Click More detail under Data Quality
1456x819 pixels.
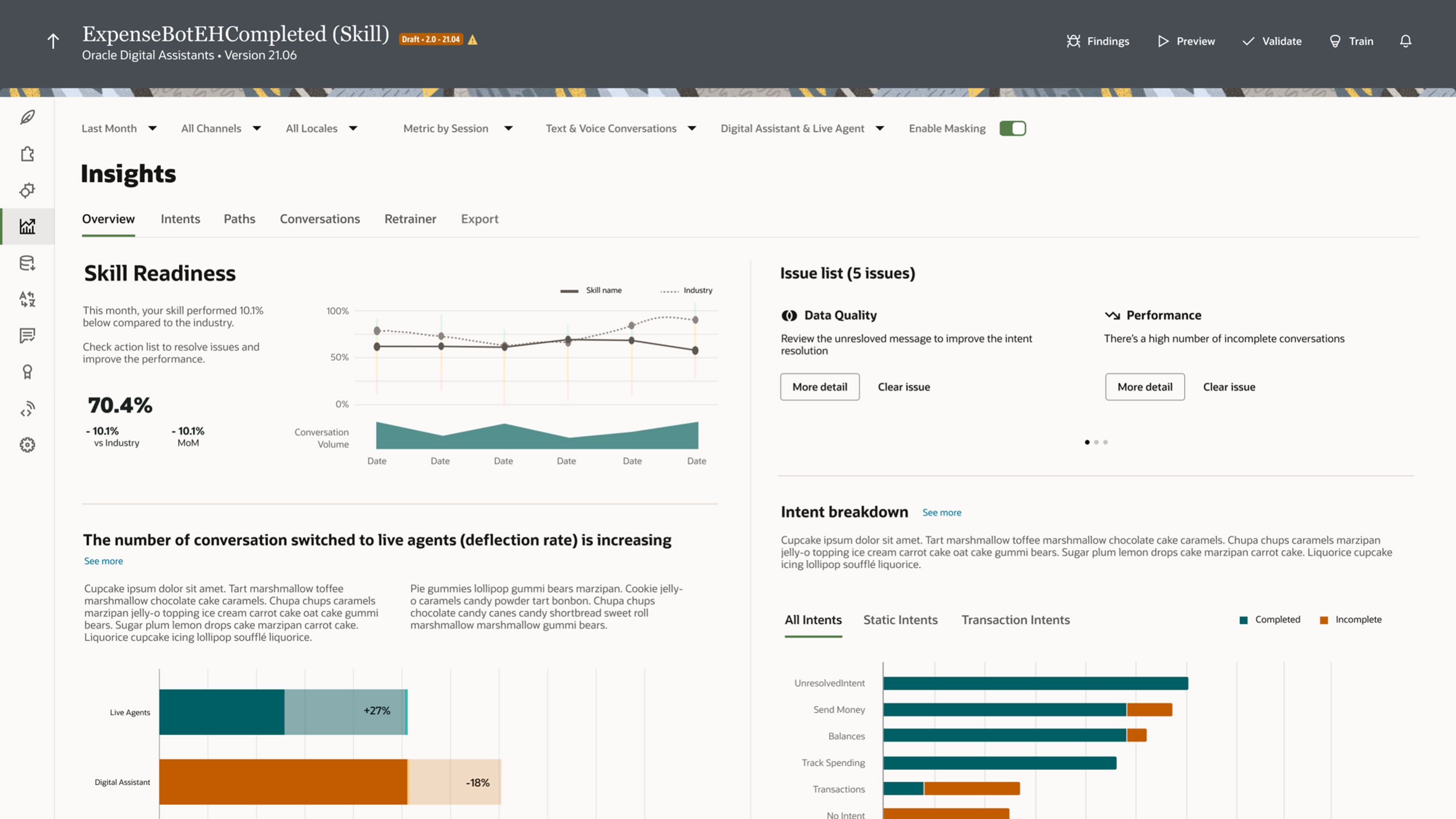pyautogui.click(x=820, y=386)
